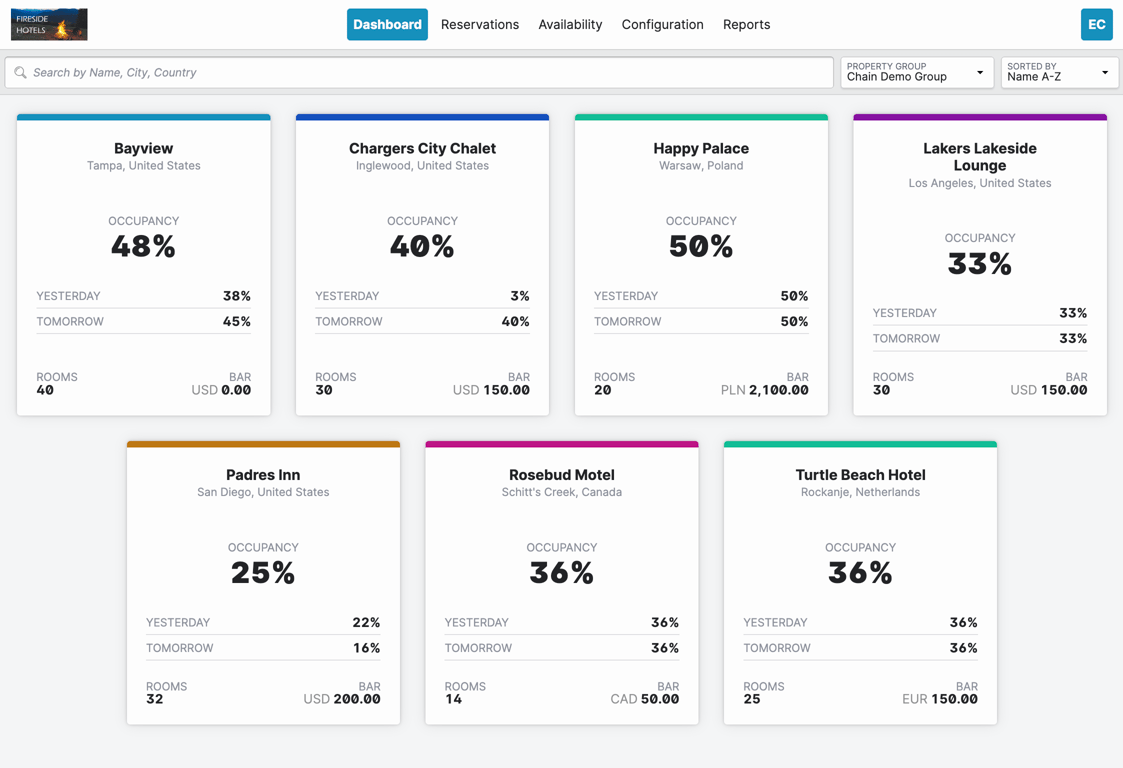Expand the Sorted By dropdown

1059,72
